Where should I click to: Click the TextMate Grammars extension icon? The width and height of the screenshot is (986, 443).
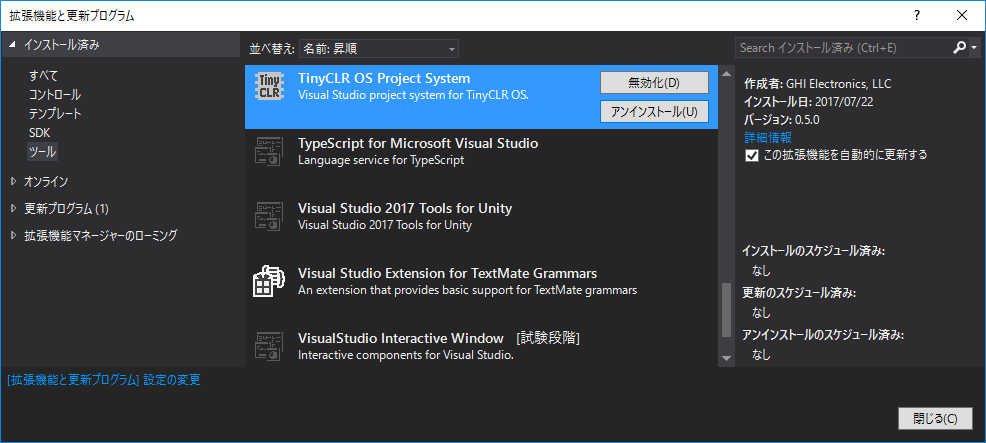point(269,281)
